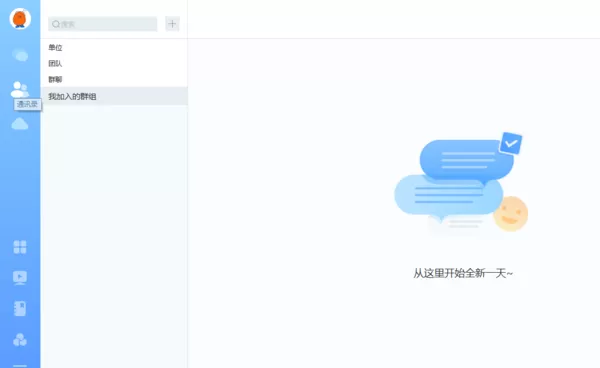Open the cloud drive sidebar icon
The height and width of the screenshot is (368, 600).
click(20, 124)
